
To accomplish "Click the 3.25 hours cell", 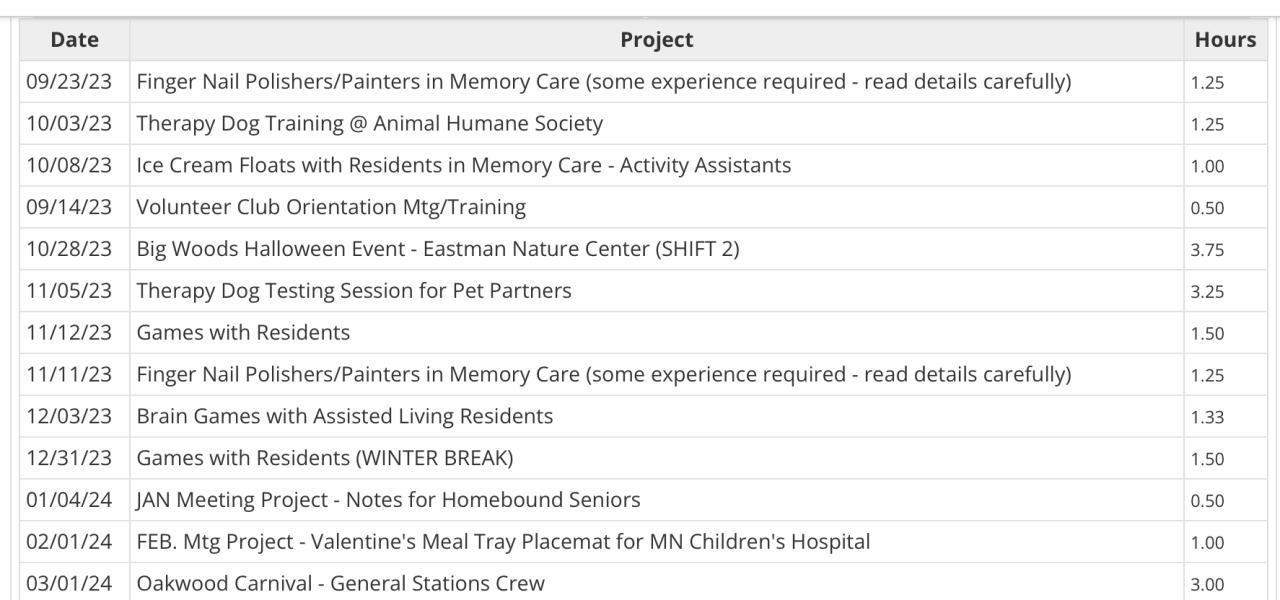I will (x=1207, y=292).
